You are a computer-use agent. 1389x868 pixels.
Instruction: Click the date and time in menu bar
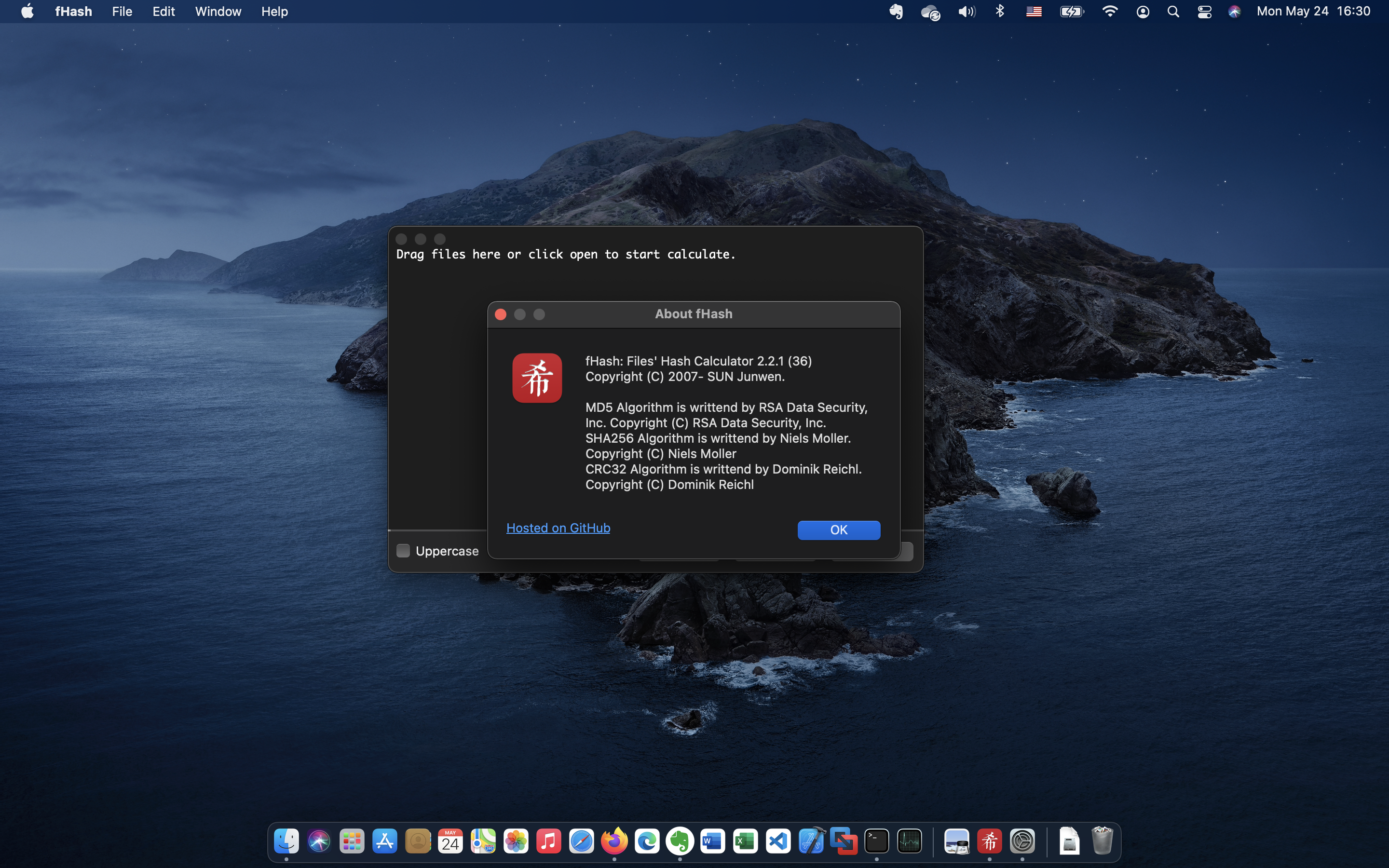(1313, 11)
